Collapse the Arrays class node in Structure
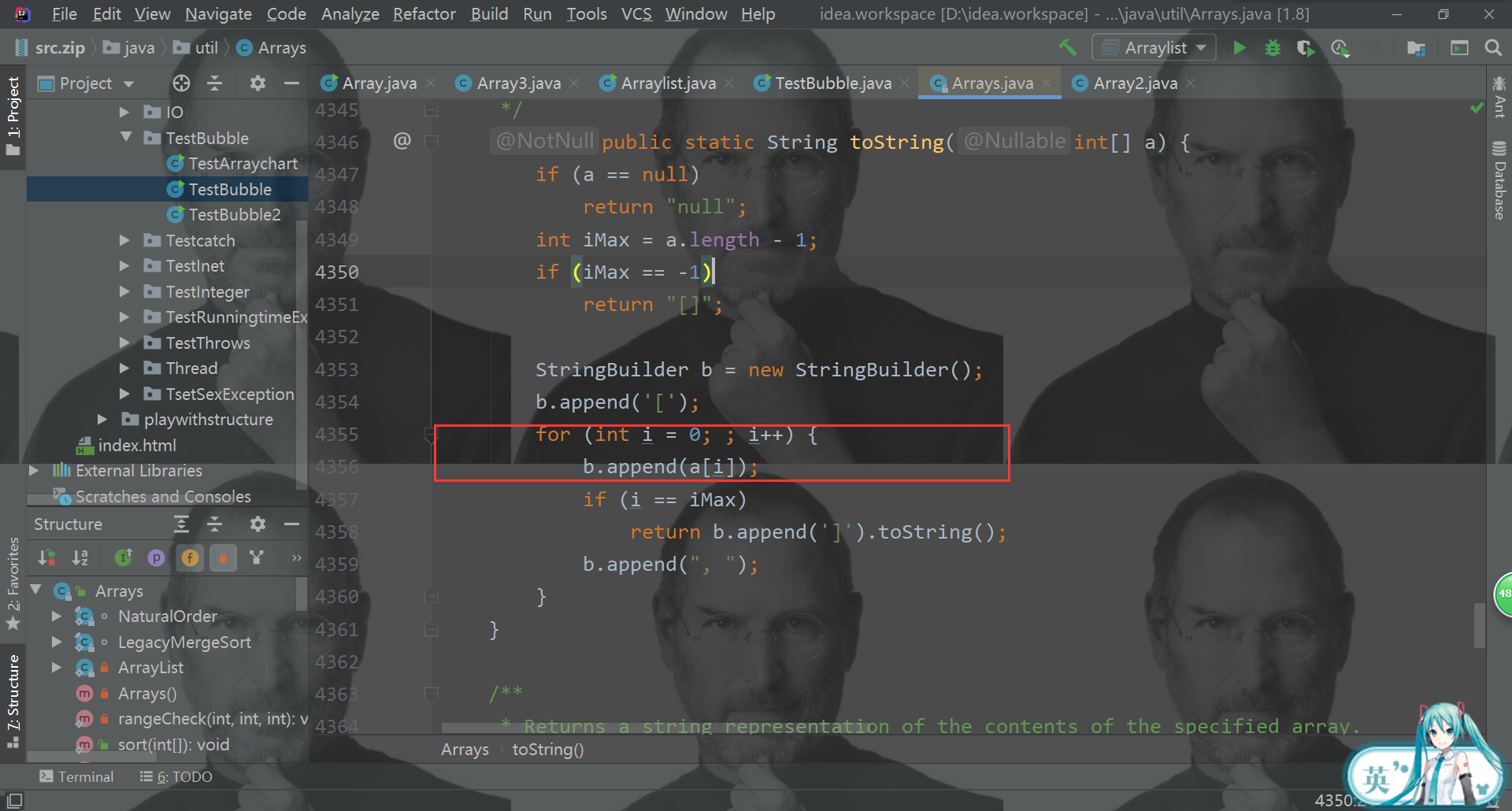The width and height of the screenshot is (1512, 811). pos(35,591)
